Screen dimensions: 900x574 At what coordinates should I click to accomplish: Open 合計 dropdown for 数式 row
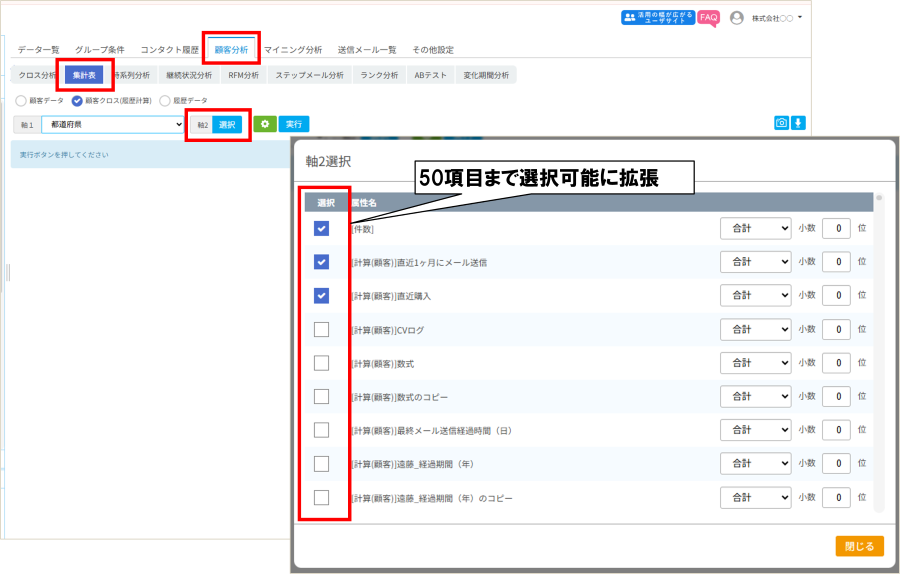(755, 363)
